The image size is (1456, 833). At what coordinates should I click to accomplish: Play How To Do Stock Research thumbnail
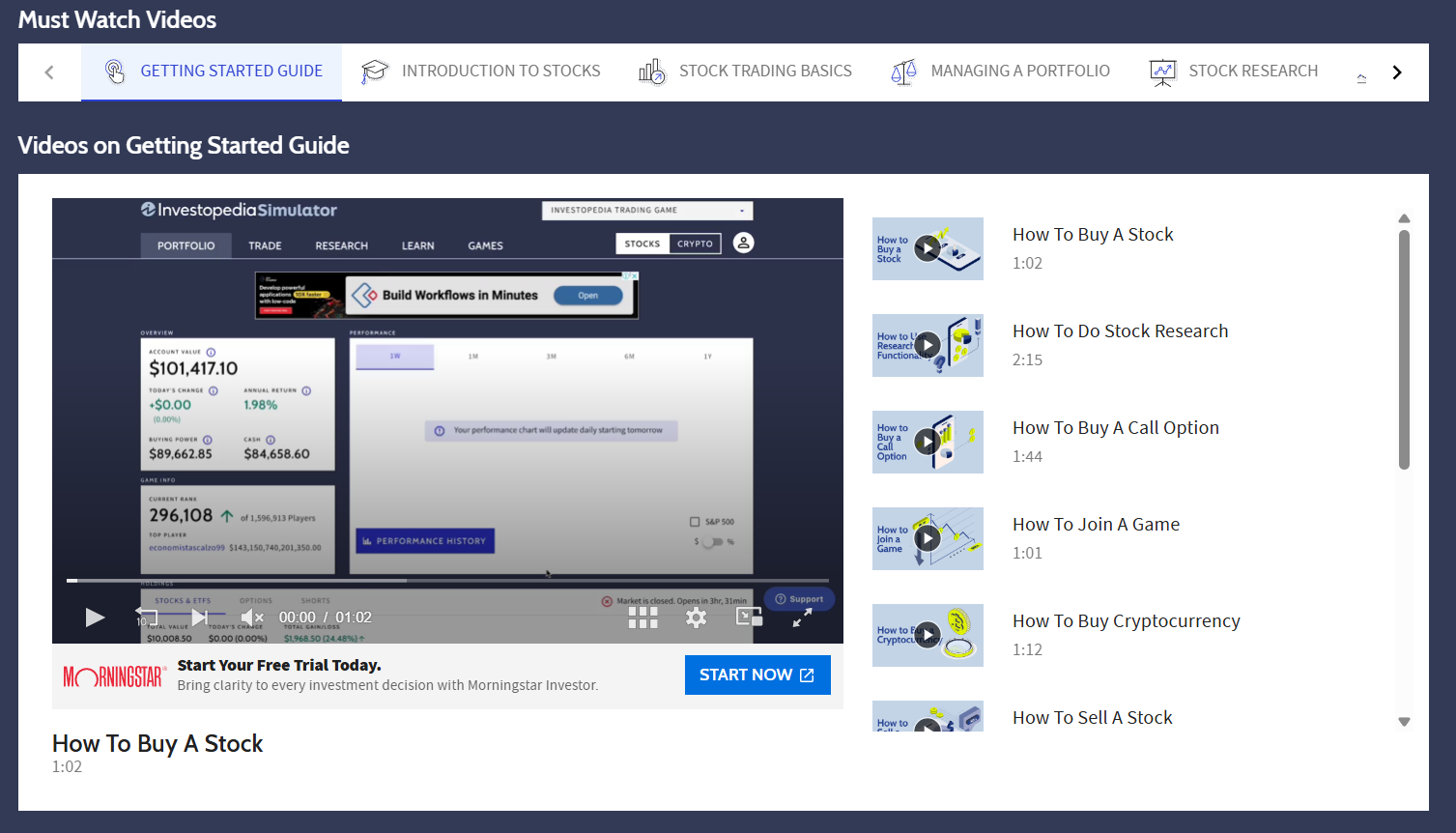928,345
